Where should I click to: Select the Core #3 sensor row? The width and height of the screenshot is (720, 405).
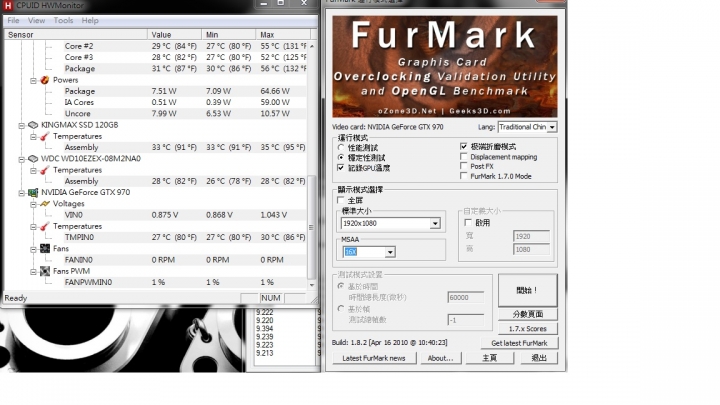click(x=185, y=57)
